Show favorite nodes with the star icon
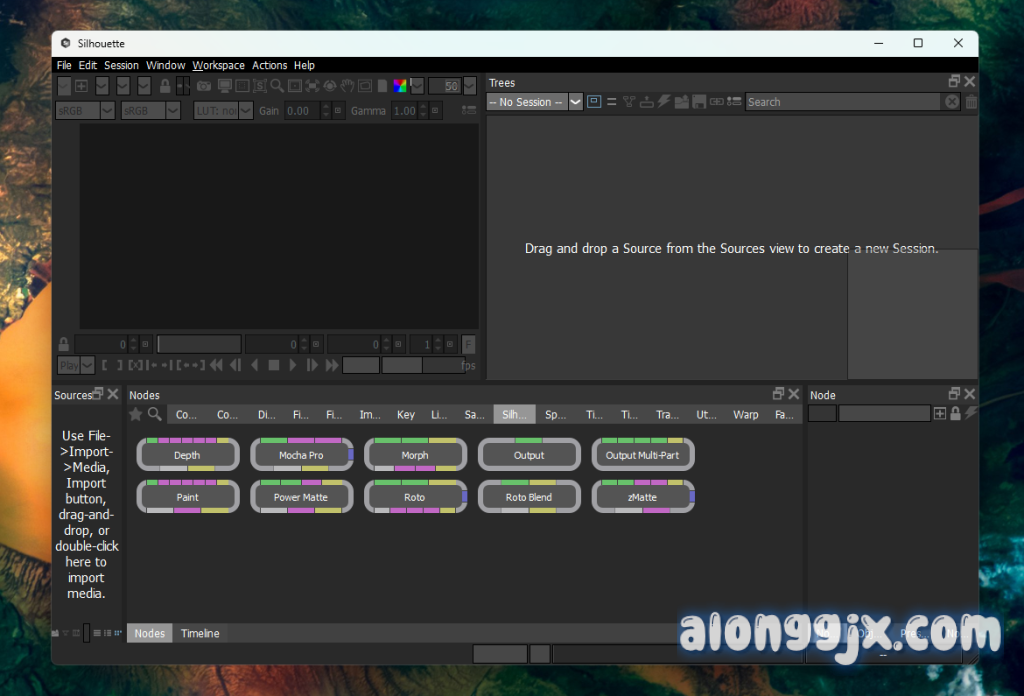The height and width of the screenshot is (696, 1024). pyautogui.click(x=136, y=414)
